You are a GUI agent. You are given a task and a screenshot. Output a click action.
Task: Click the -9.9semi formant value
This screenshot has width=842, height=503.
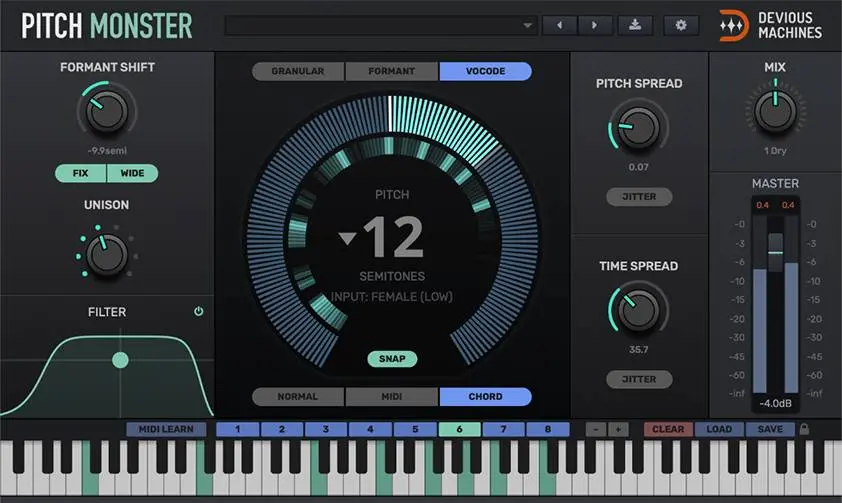(107, 151)
